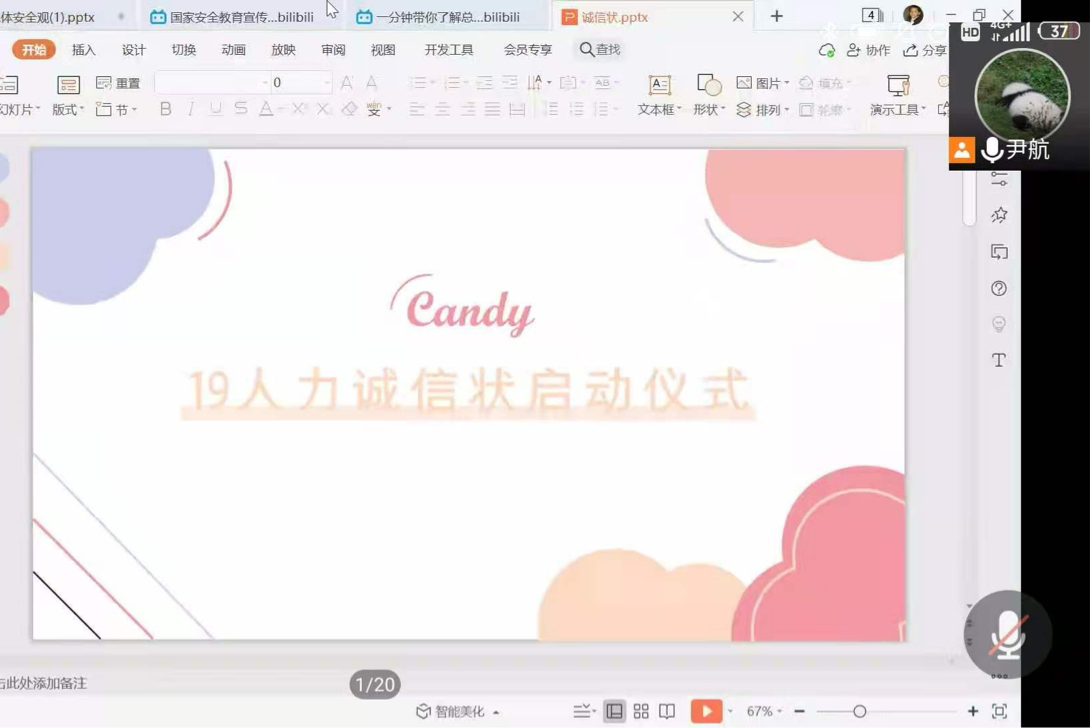Click the Candy slide title text
The height and width of the screenshot is (728, 1090).
coord(468,310)
